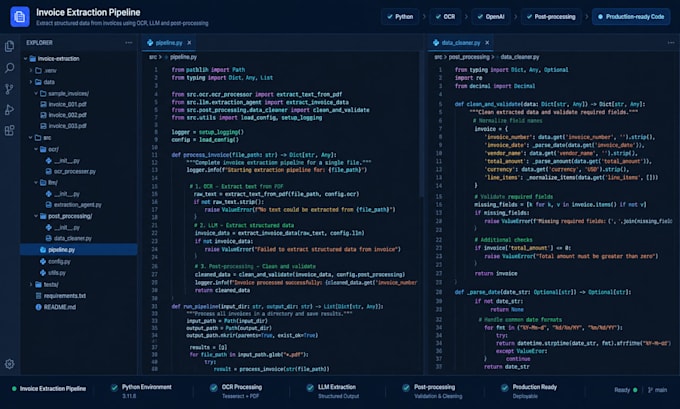Click line 11 def process_invoice in pipeline.py
Screen dimensions: 680x409
point(254,155)
